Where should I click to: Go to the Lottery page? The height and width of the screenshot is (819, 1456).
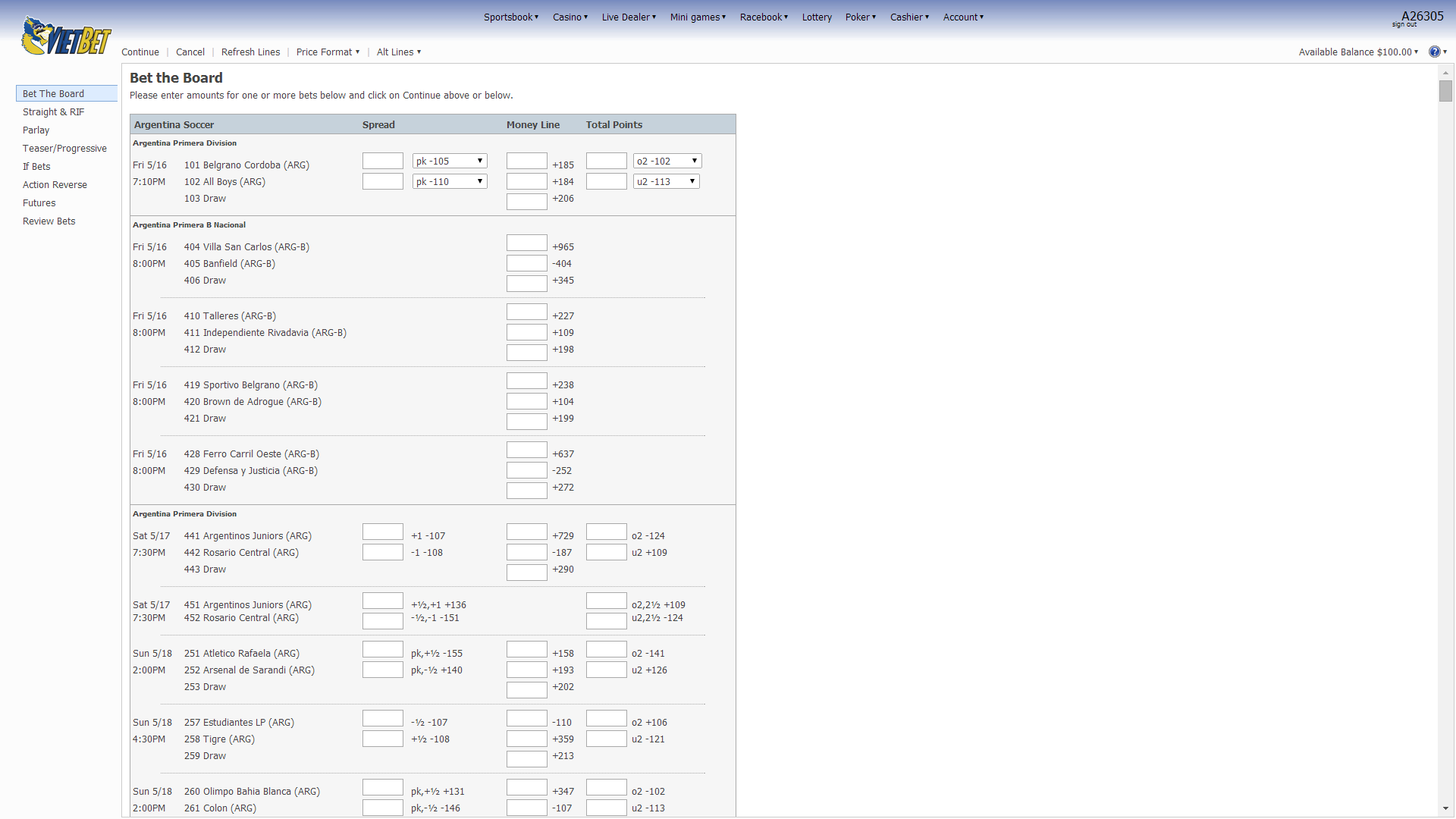(817, 17)
